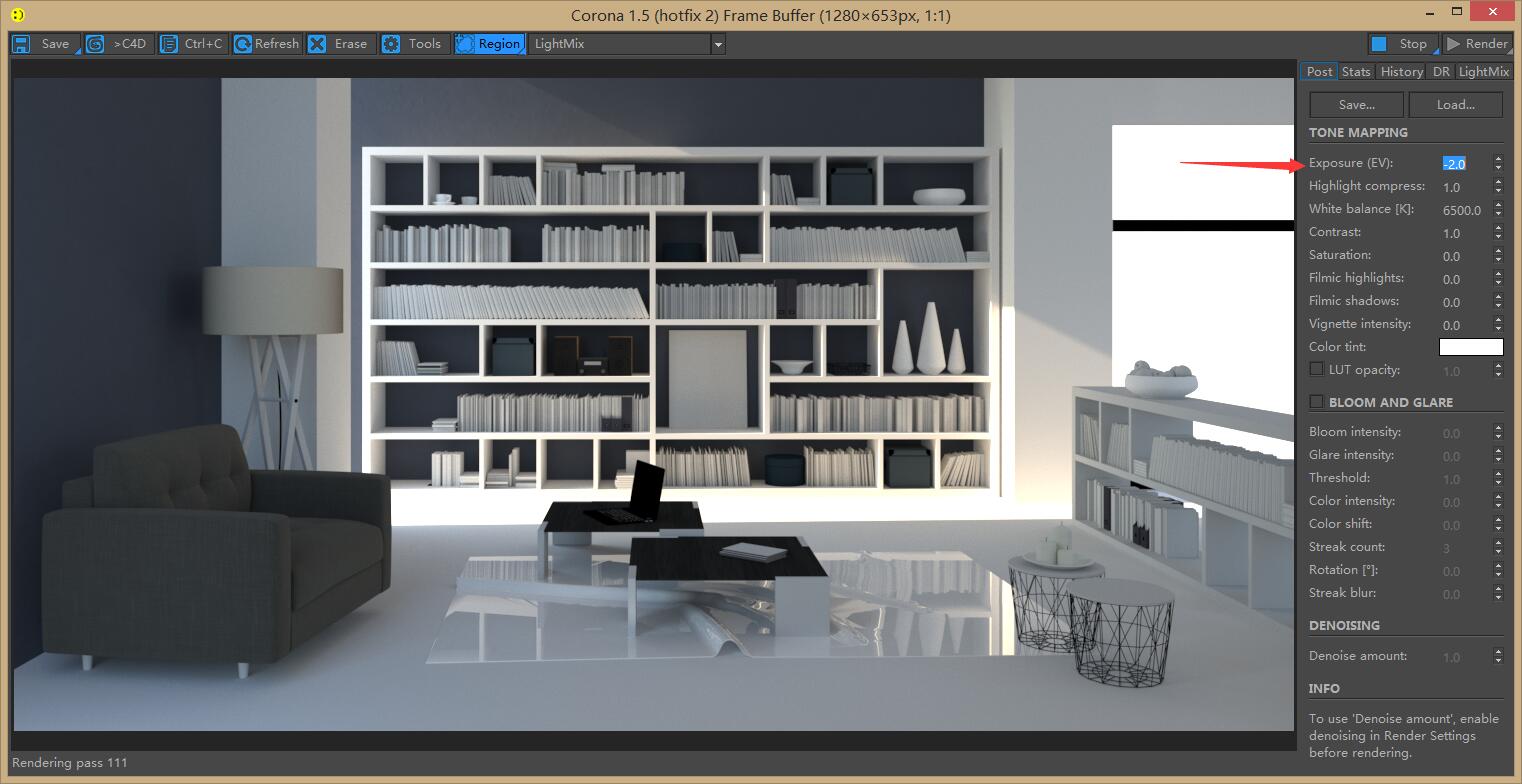Image resolution: width=1522 pixels, height=784 pixels.
Task: Click the Contrast spinner arrows
Action: [1498, 233]
